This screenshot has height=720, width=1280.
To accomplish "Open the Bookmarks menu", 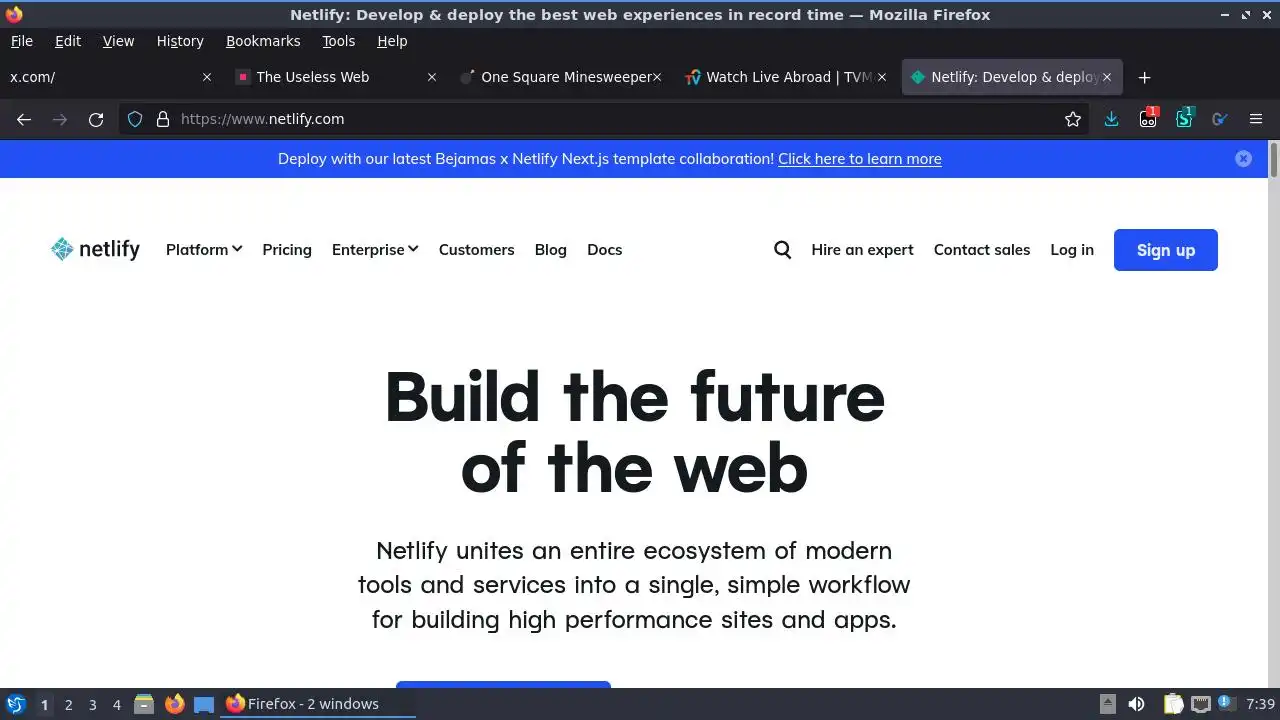I will pos(263,41).
